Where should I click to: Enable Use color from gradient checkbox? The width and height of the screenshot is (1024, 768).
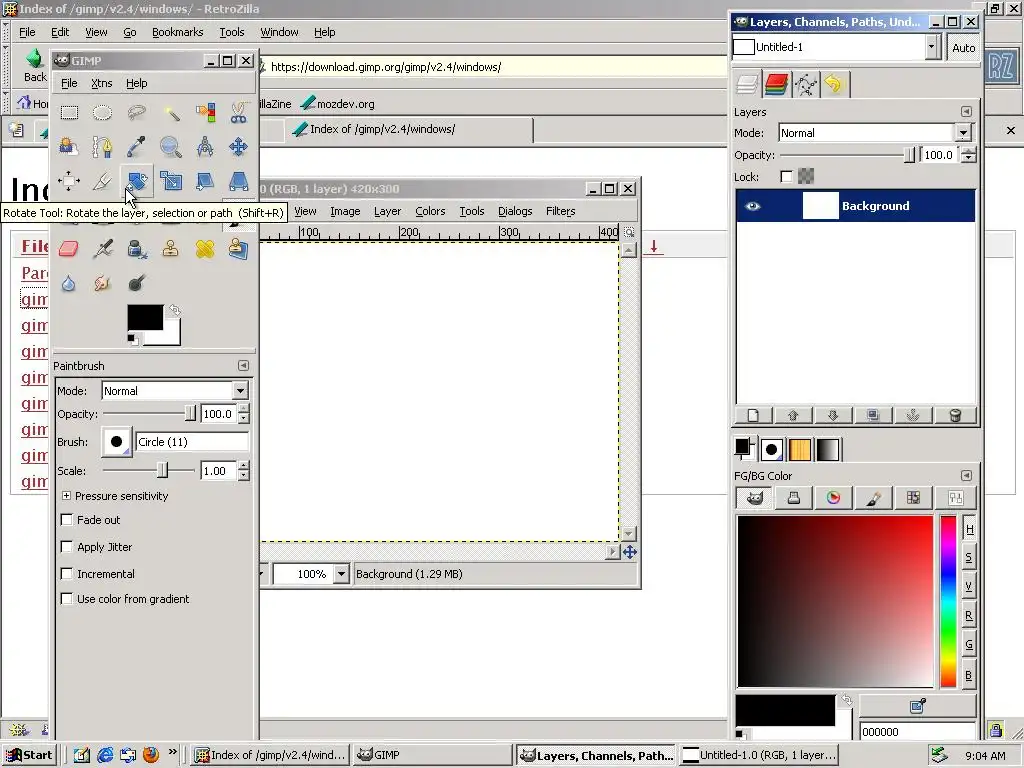[x=66, y=599]
